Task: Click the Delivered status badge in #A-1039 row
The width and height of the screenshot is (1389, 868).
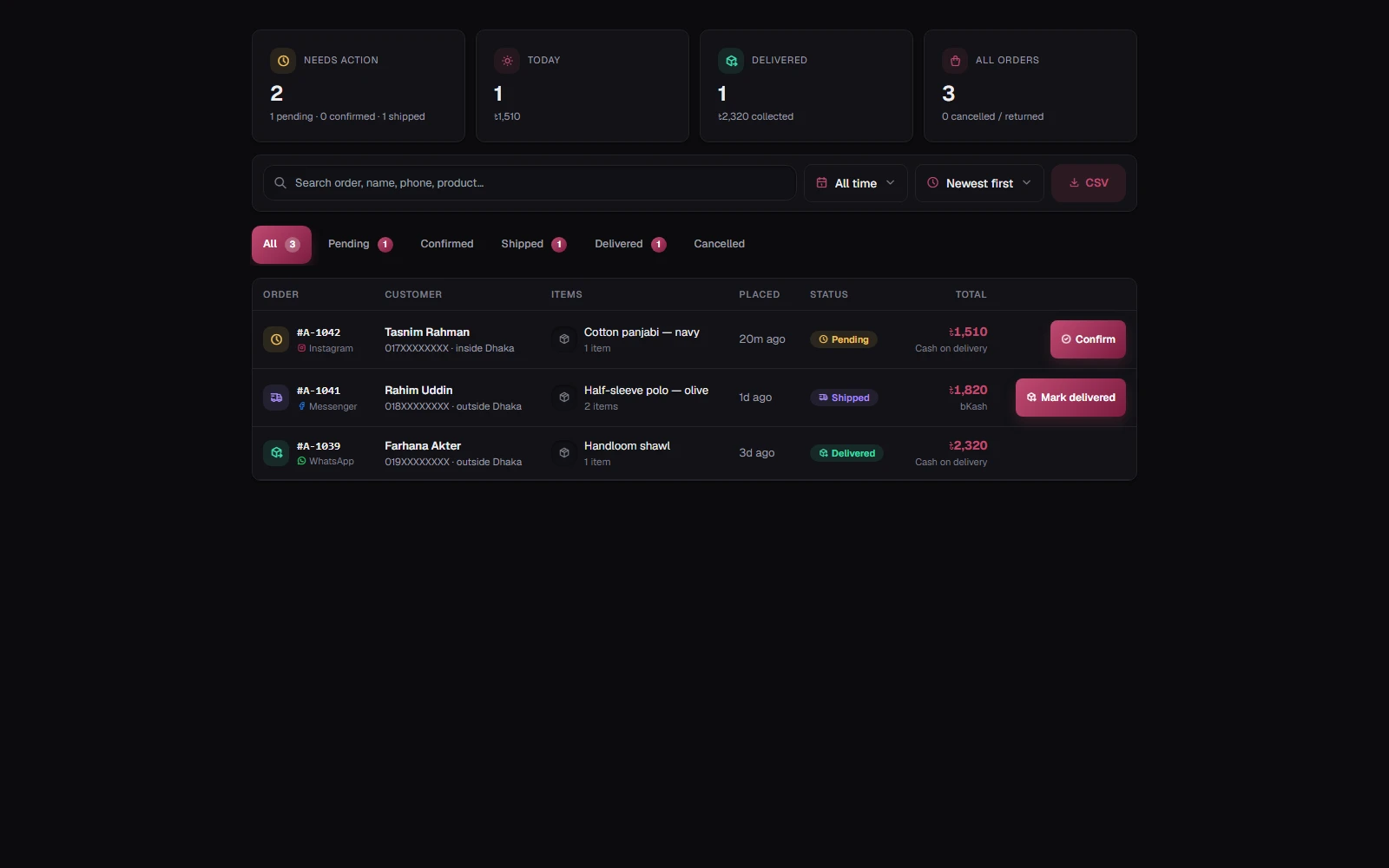Action: click(846, 453)
